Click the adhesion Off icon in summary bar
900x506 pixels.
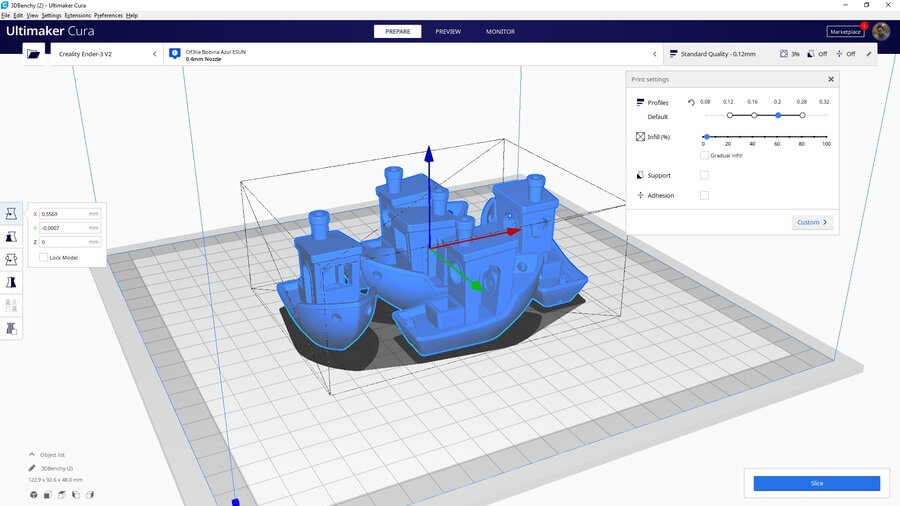point(839,54)
